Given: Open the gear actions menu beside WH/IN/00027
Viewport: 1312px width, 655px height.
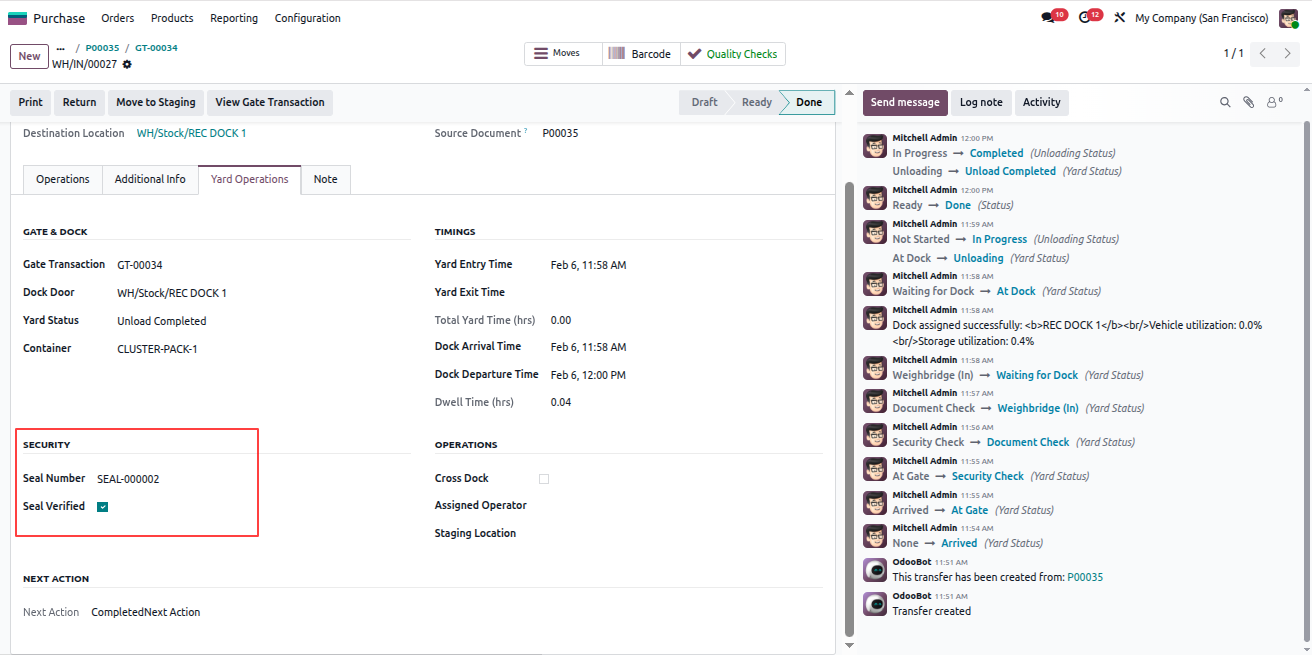Looking at the screenshot, I should coord(127,64).
